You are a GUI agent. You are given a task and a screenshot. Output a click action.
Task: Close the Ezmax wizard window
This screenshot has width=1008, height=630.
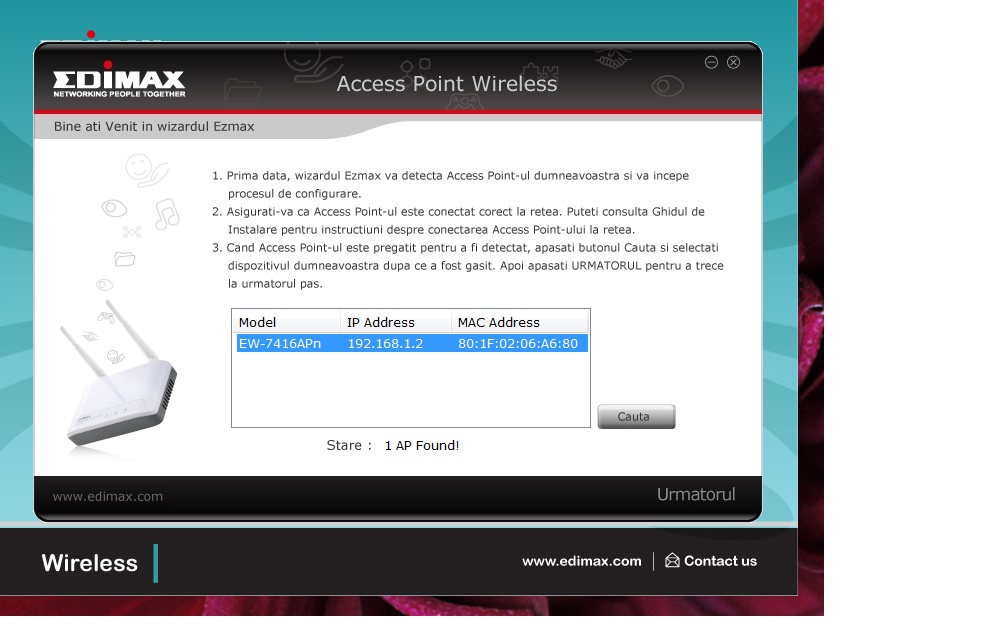click(x=734, y=62)
